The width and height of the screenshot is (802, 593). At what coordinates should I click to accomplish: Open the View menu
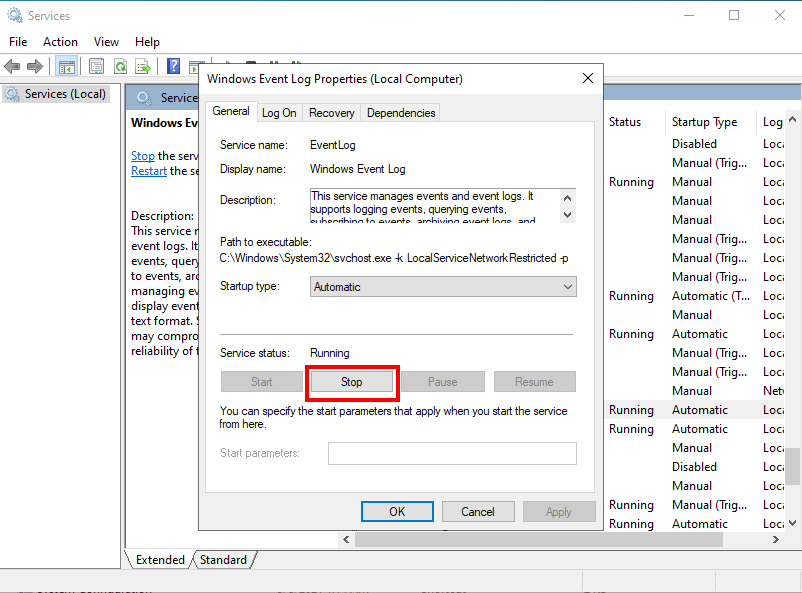106,42
